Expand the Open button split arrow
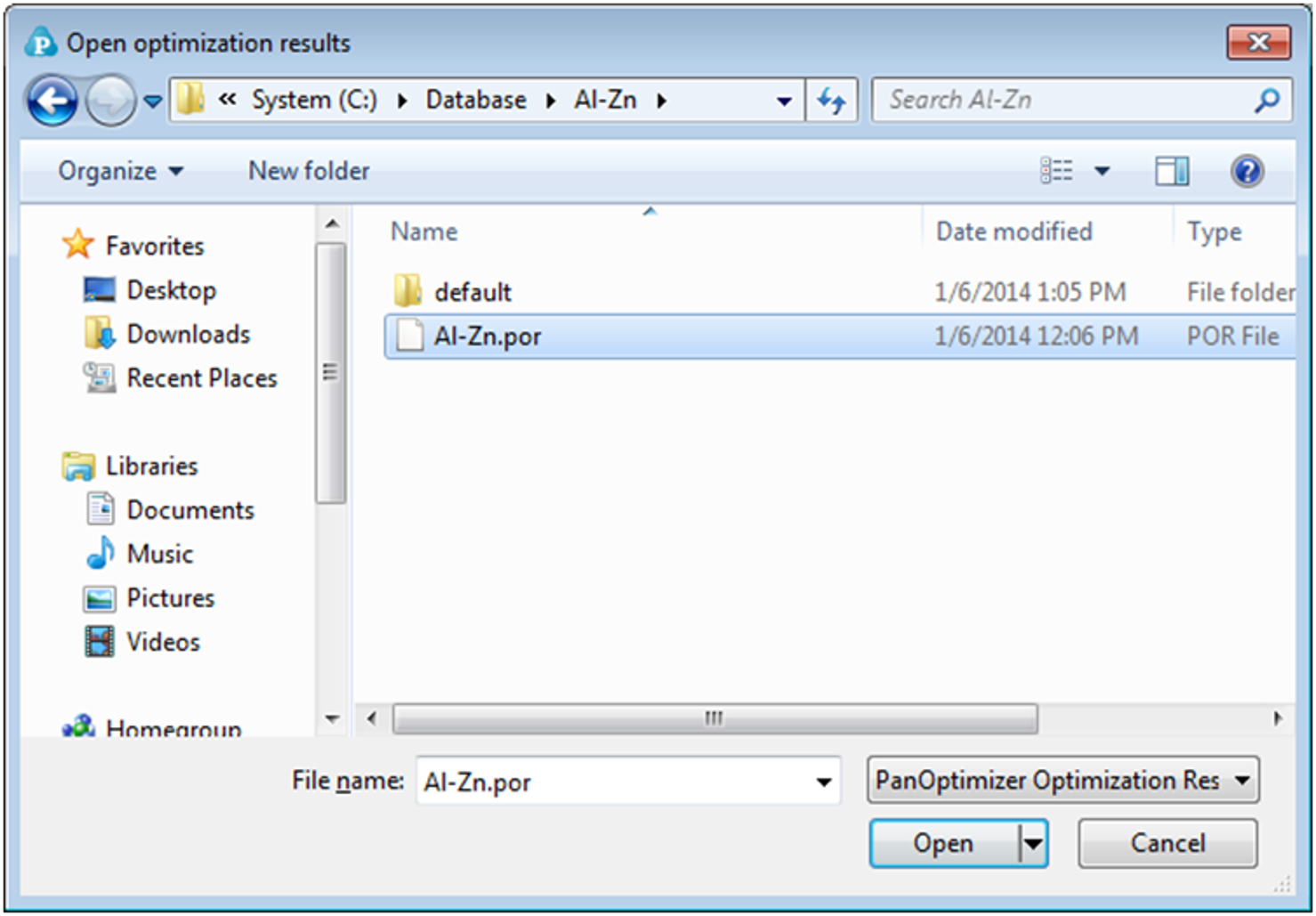 pyautogui.click(x=1033, y=843)
